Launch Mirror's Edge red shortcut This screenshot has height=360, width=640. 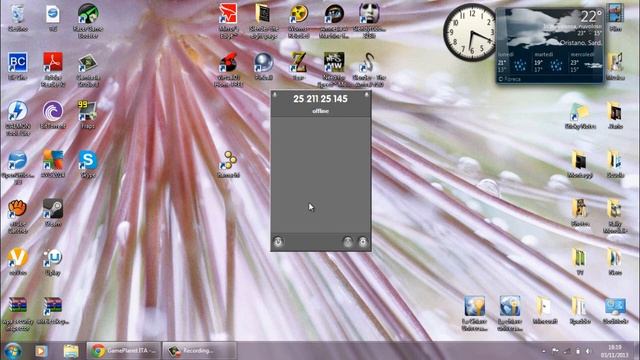[229, 20]
